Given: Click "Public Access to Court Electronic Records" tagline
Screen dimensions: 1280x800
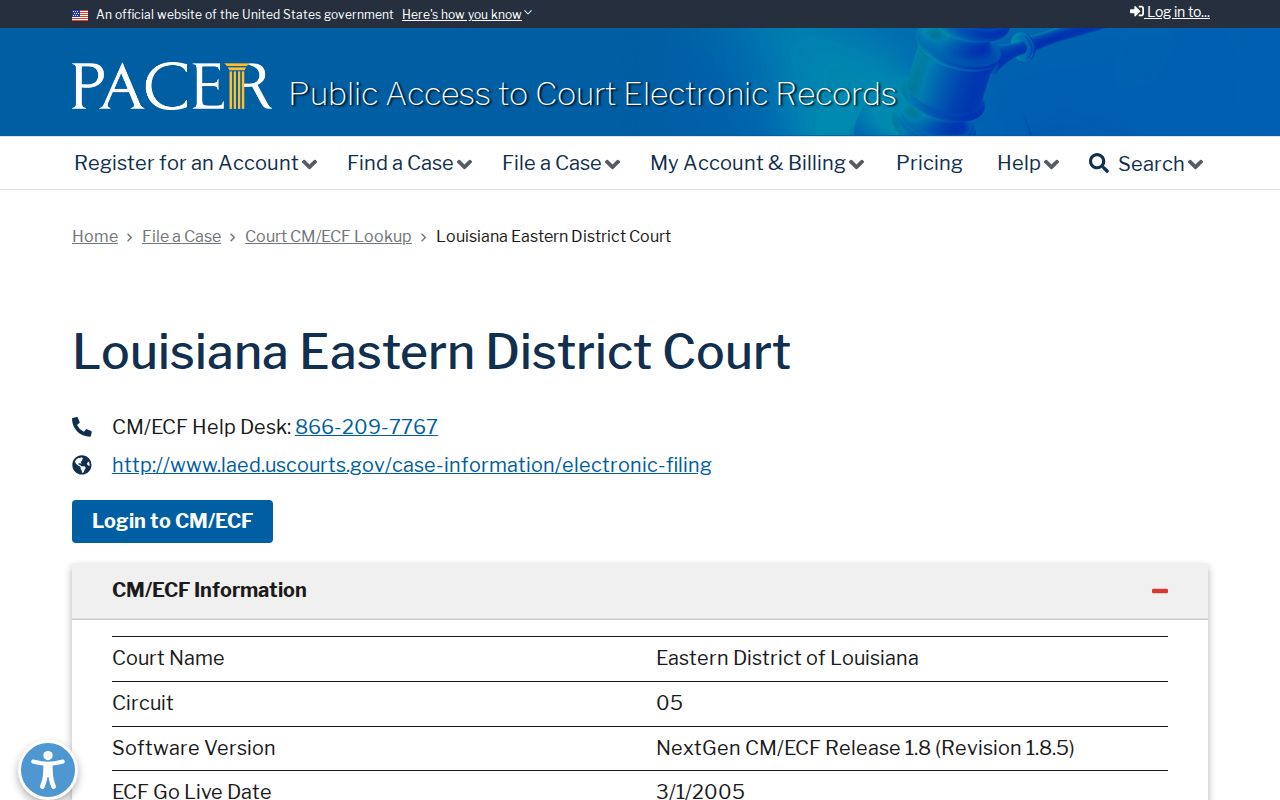Looking at the screenshot, I should pyautogui.click(x=593, y=94).
